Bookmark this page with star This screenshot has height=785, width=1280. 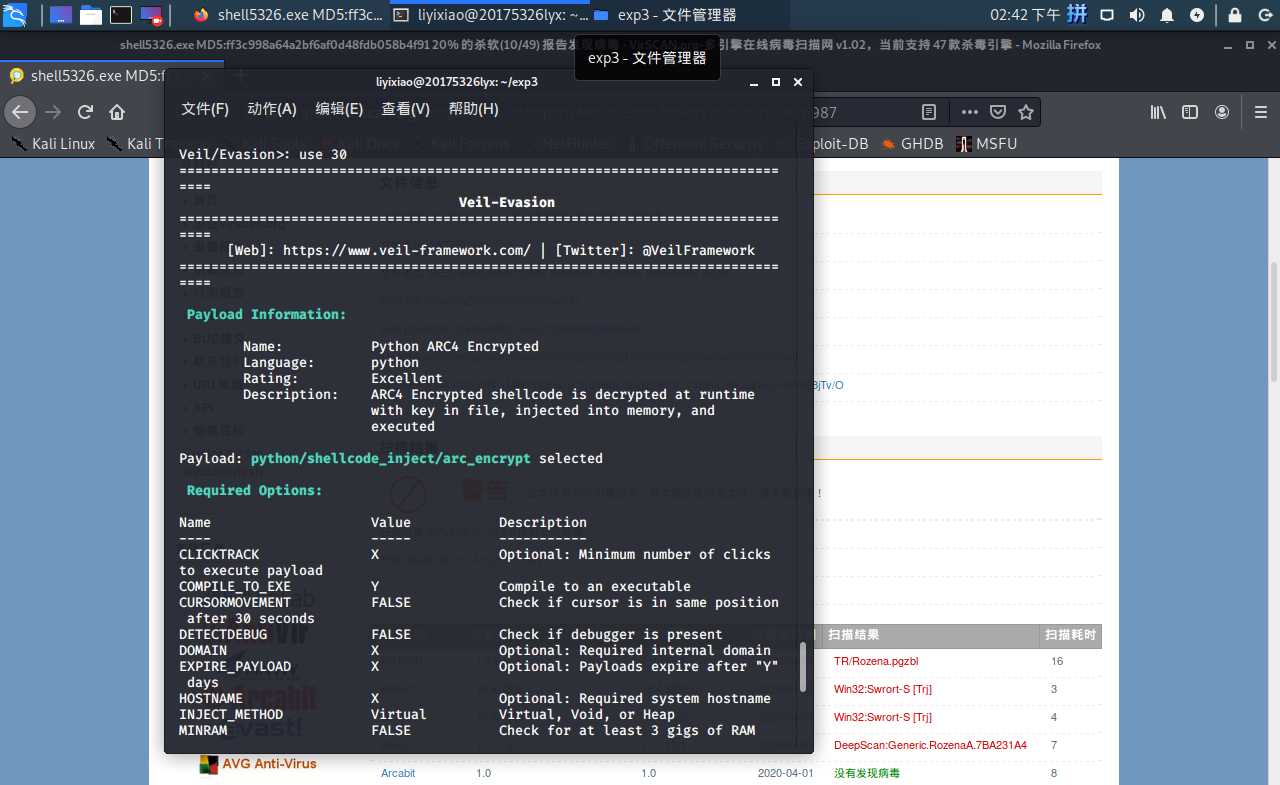pos(1025,112)
